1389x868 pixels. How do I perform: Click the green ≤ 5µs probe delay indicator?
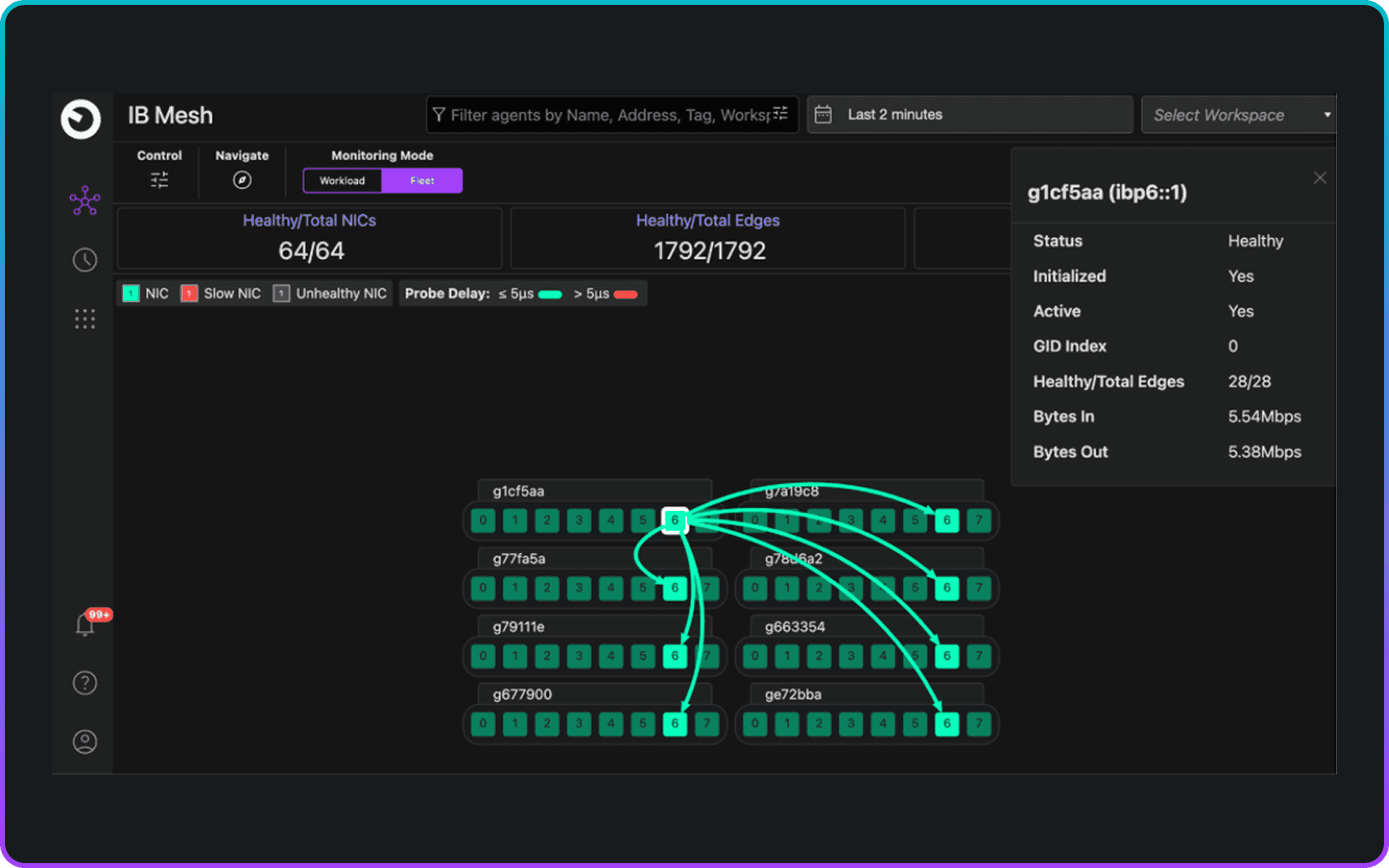[x=550, y=294]
